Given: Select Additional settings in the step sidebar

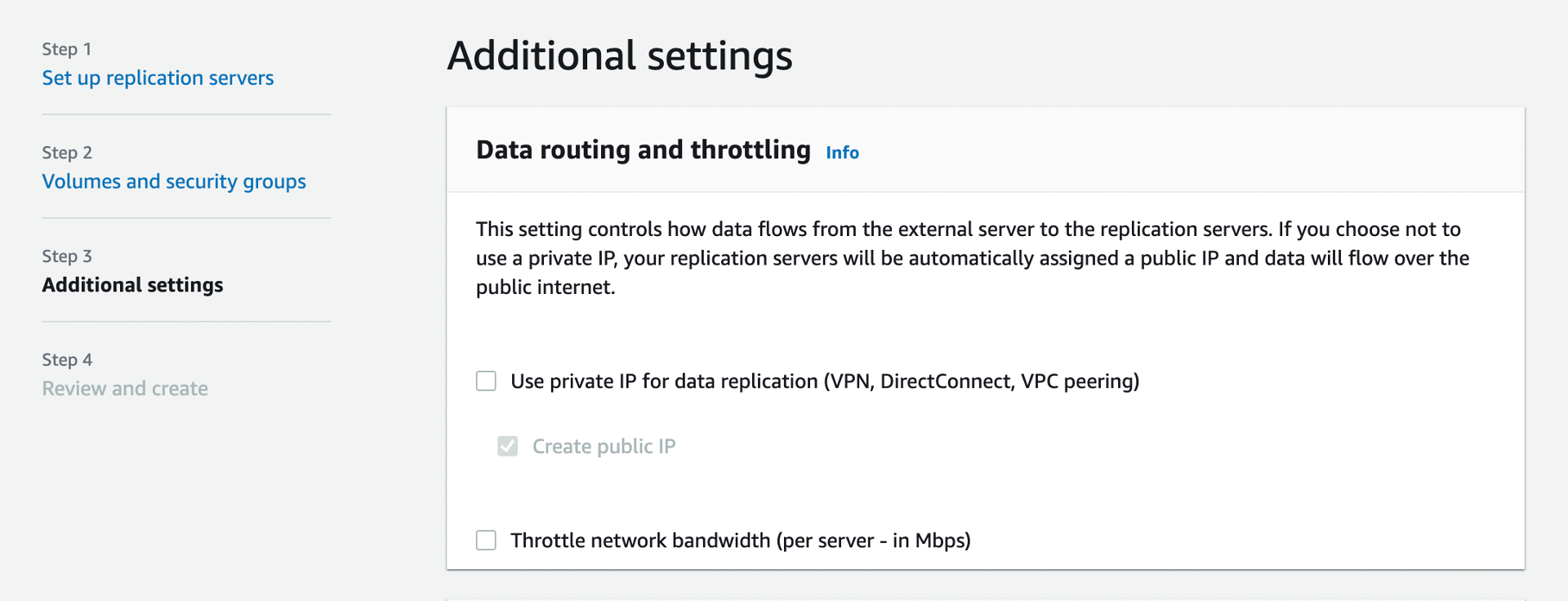Looking at the screenshot, I should coord(132,285).
